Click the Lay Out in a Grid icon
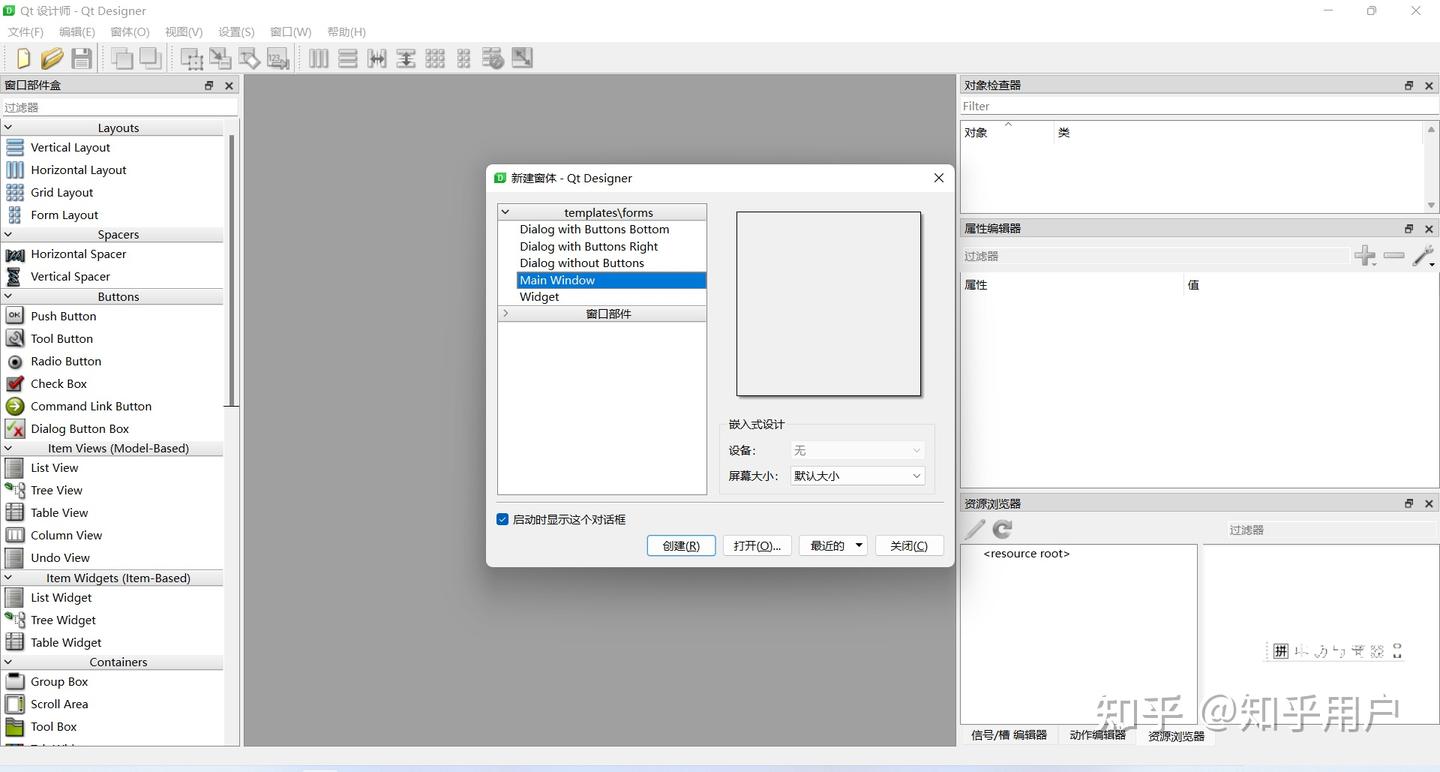The height and width of the screenshot is (772, 1440). 435,58
